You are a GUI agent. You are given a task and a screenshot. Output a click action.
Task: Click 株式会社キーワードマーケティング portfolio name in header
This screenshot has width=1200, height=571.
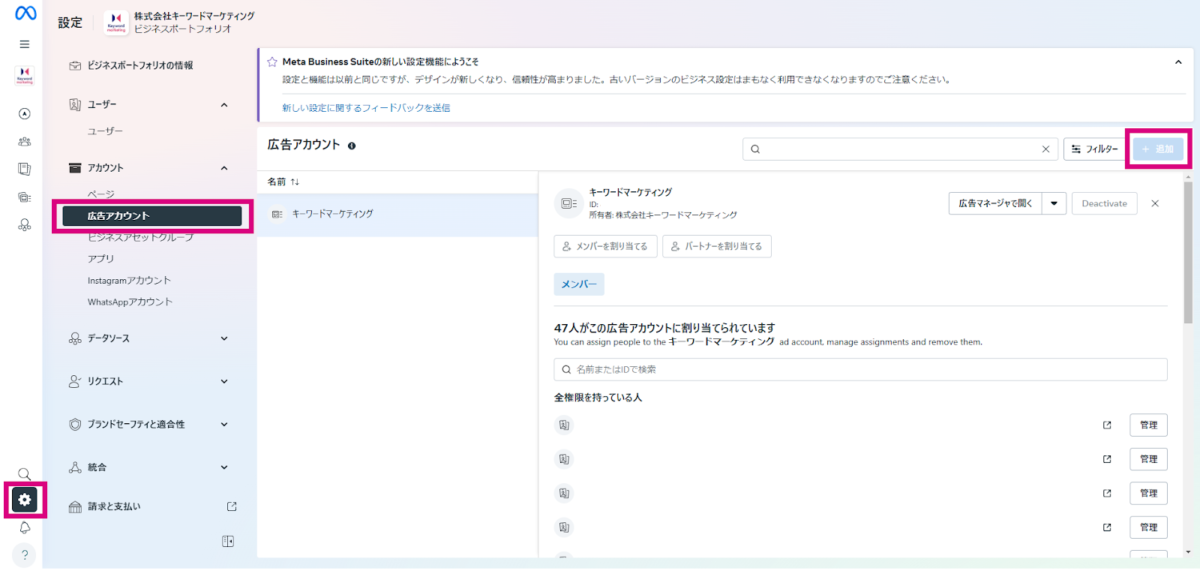coord(194,17)
